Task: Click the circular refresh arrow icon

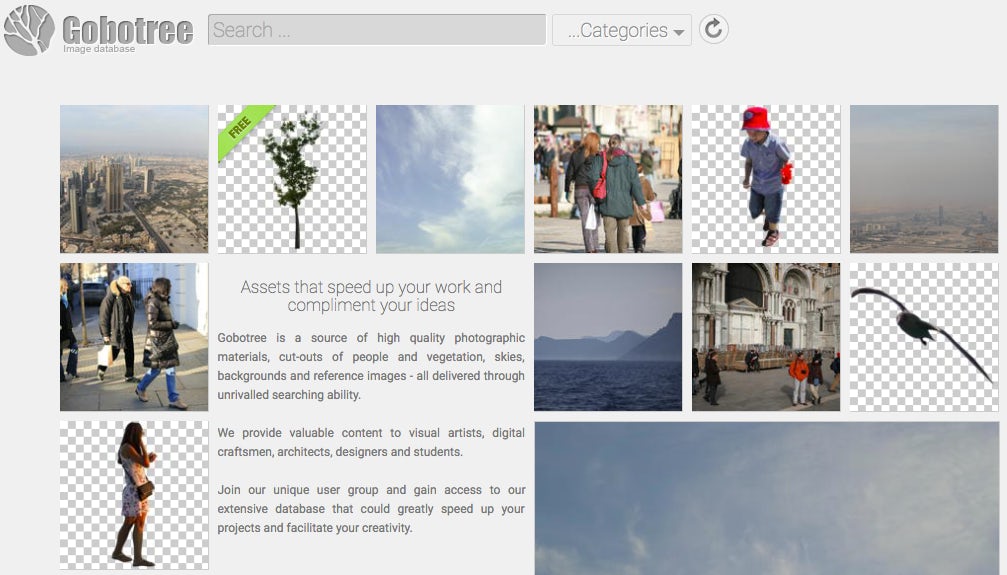Action: pos(713,29)
